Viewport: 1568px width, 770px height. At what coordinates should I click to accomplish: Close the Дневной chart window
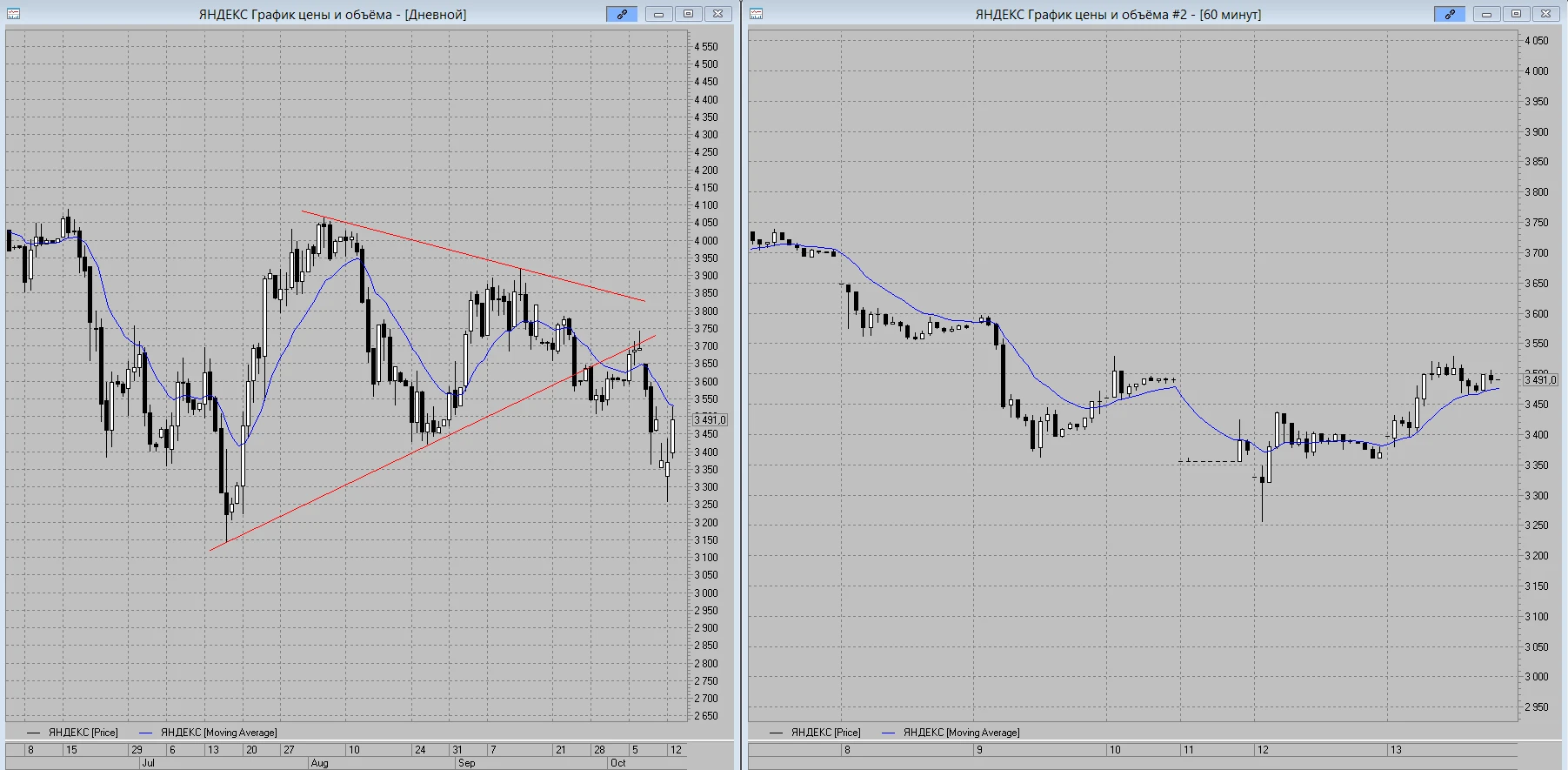point(717,14)
